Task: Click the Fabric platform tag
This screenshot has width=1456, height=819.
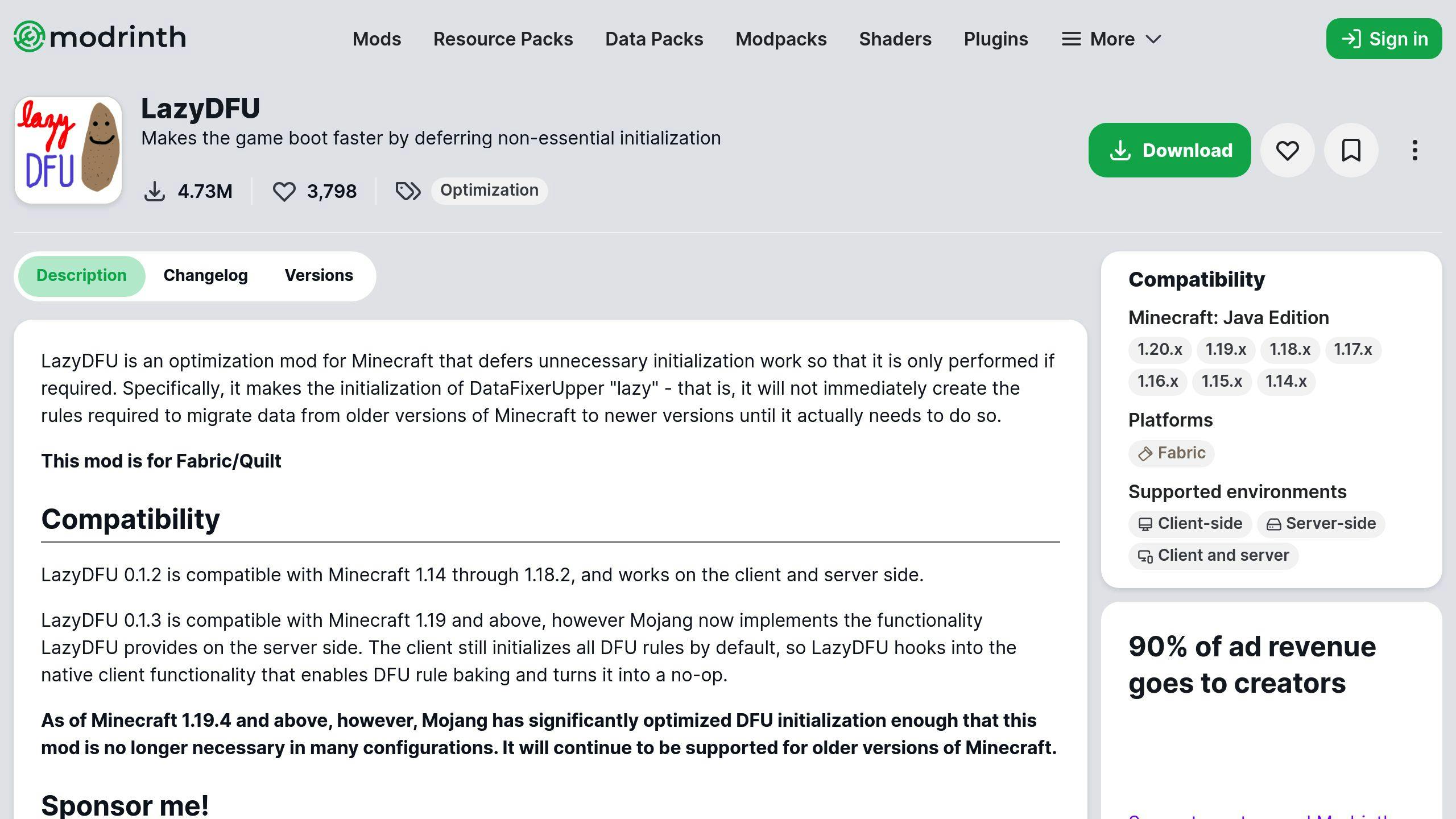Action: coord(1171,453)
